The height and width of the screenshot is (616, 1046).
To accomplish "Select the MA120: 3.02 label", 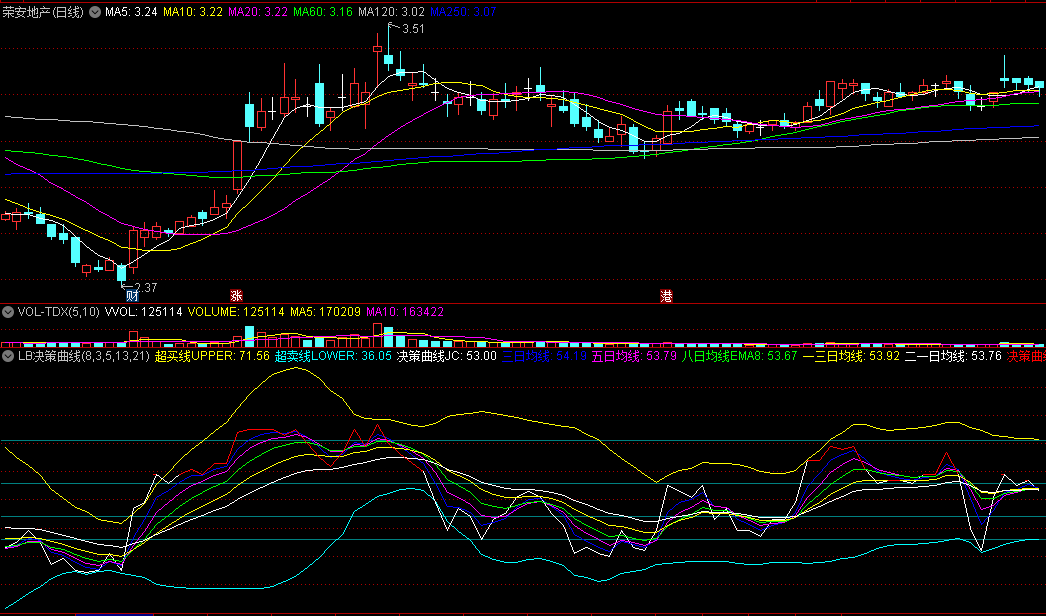I will pos(392,12).
